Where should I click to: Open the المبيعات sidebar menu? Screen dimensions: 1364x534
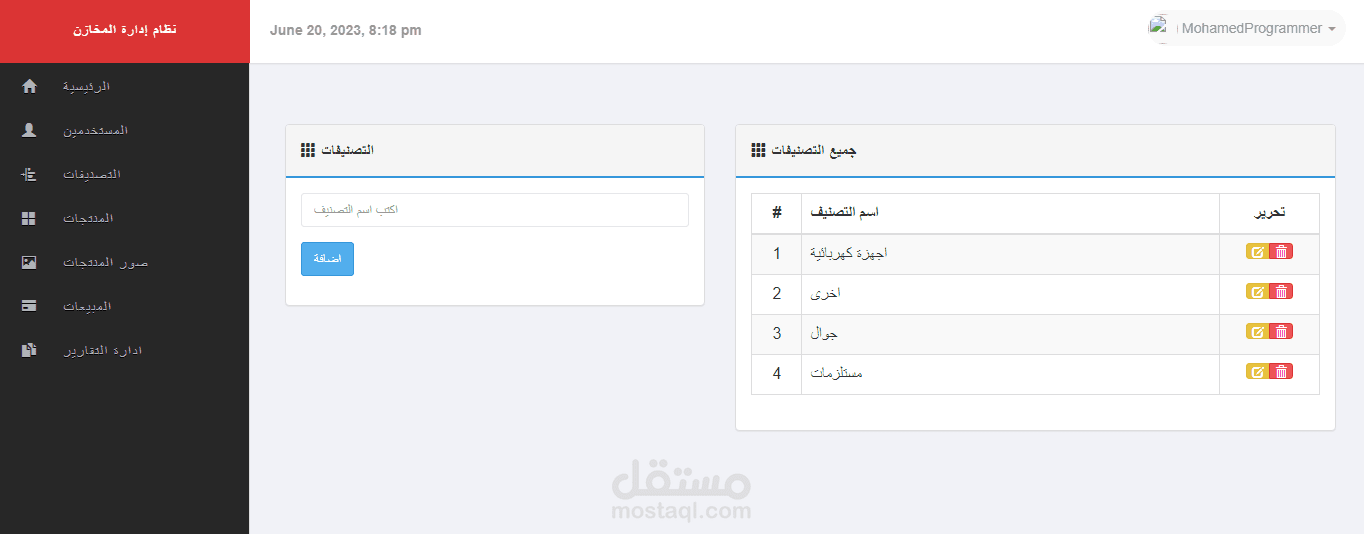point(88,306)
